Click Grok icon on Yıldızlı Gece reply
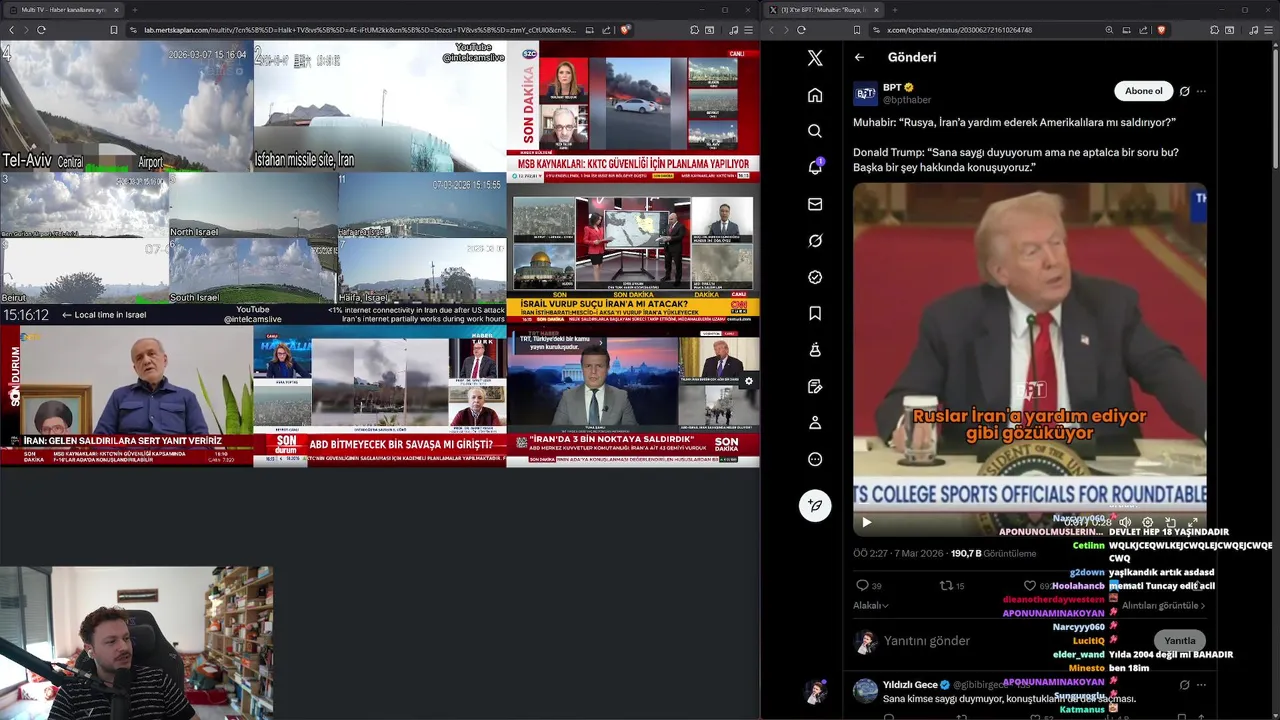This screenshot has height=720, width=1280. [1184, 685]
